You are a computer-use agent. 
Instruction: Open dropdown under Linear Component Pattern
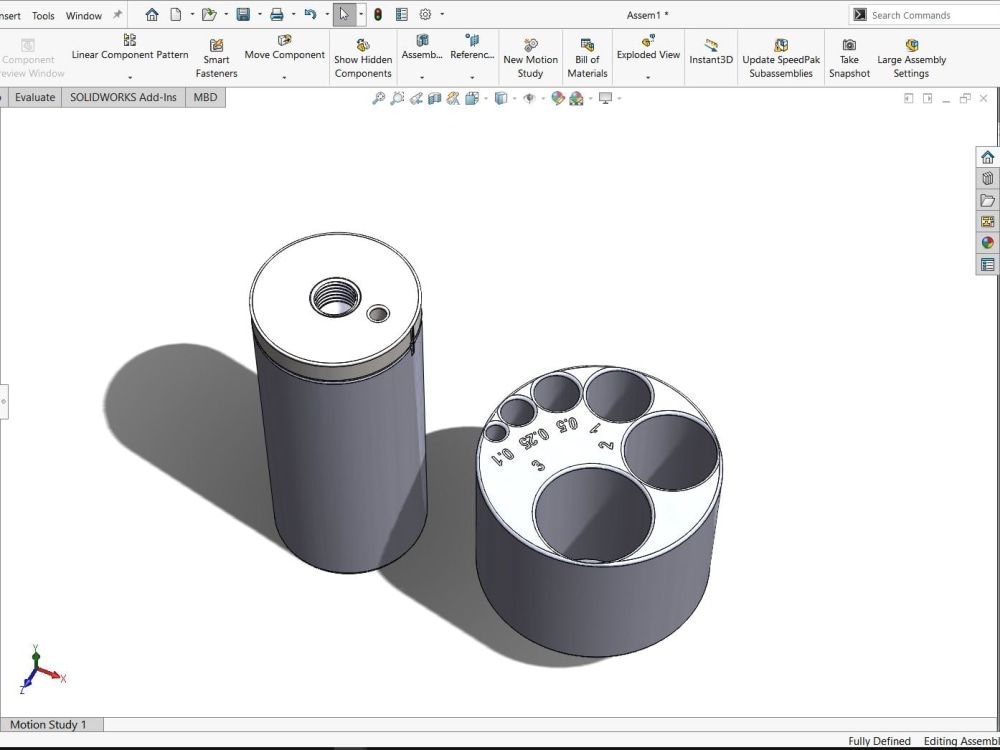pos(130,77)
